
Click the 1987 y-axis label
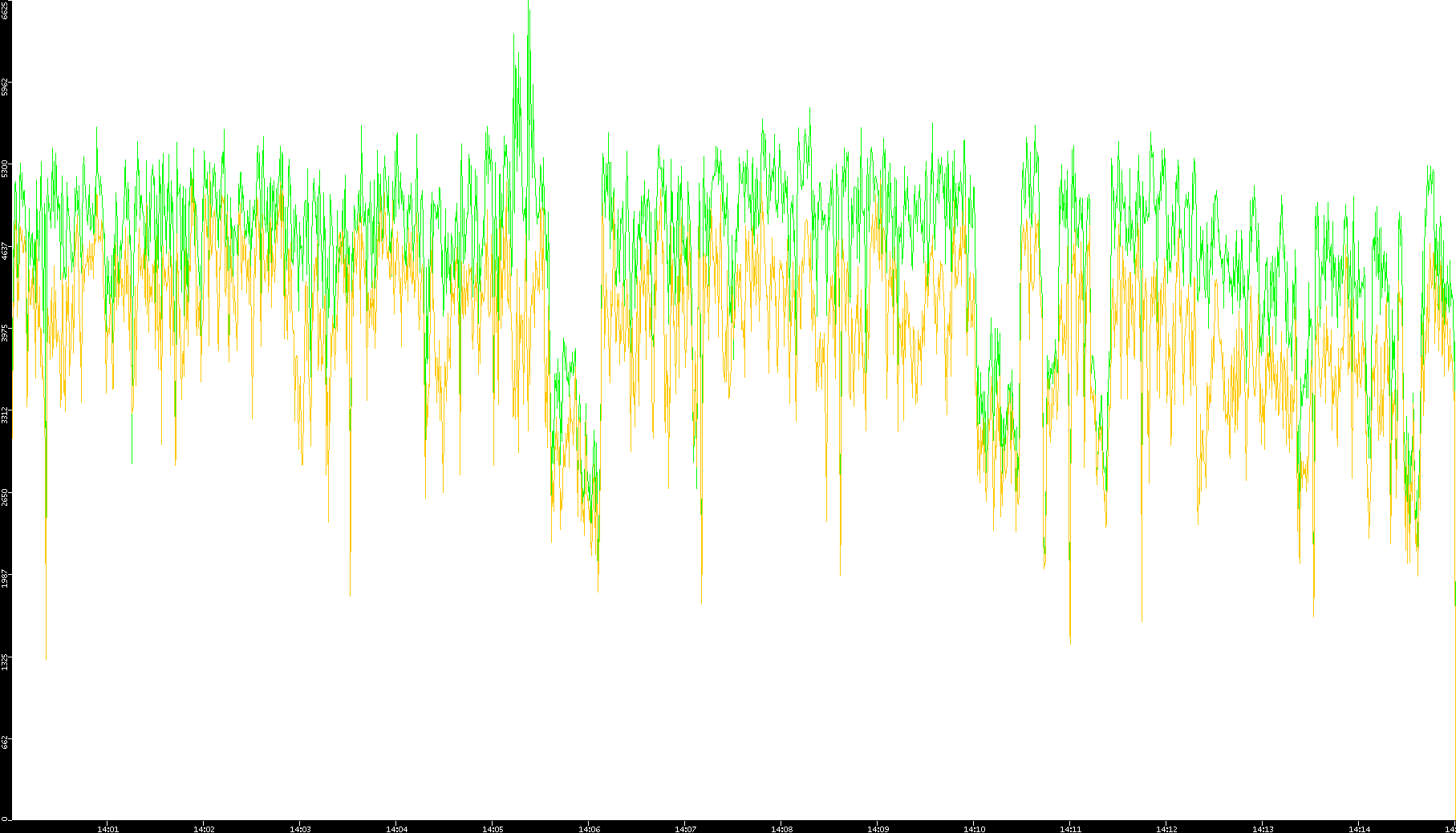[x=5, y=578]
